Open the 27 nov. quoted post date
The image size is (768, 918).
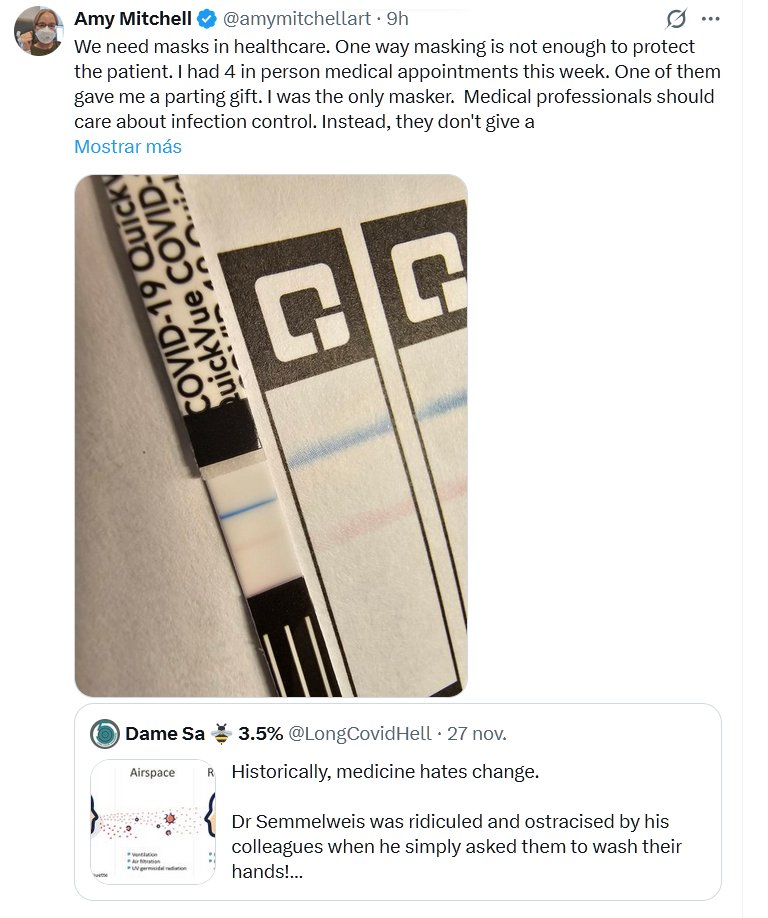pos(476,734)
